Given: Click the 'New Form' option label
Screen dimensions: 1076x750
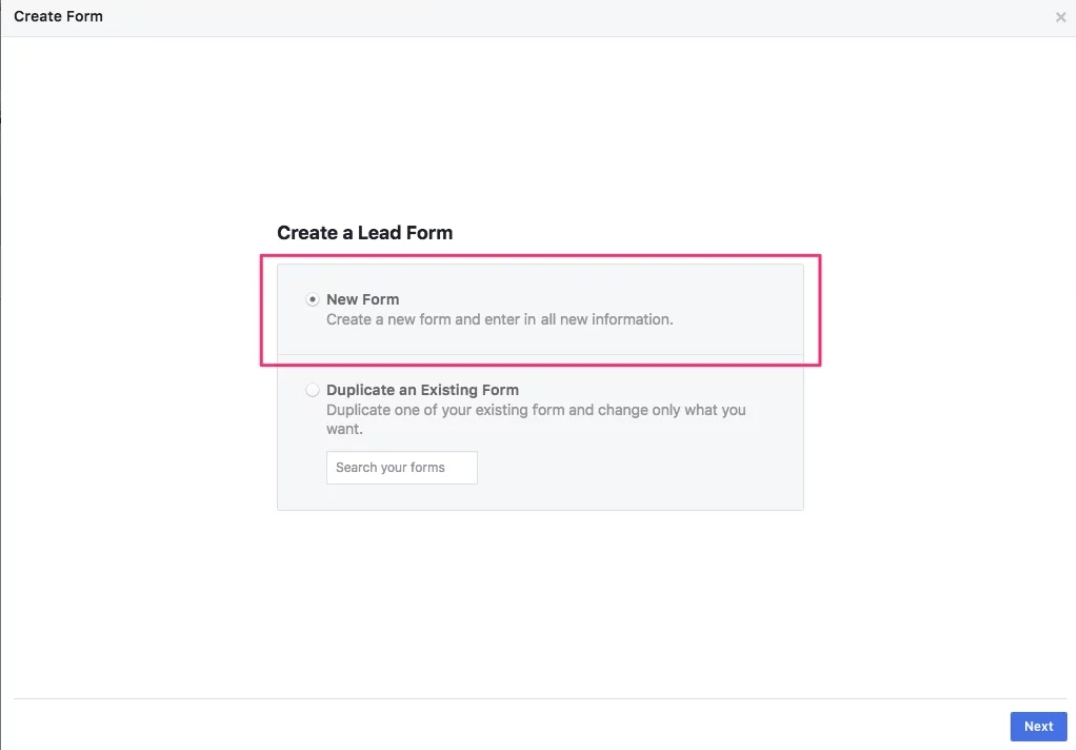Looking at the screenshot, I should (x=362, y=299).
